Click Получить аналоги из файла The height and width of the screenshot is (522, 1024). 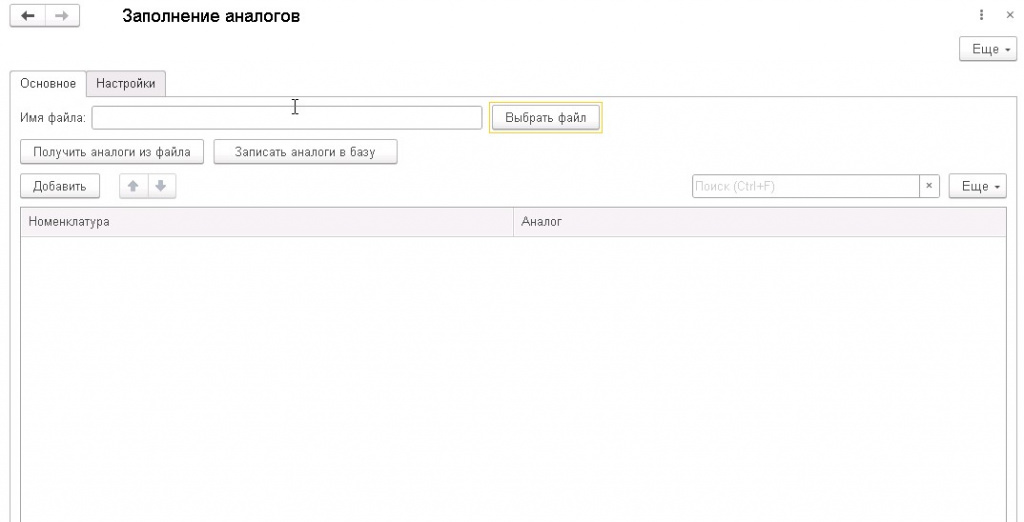coord(112,152)
